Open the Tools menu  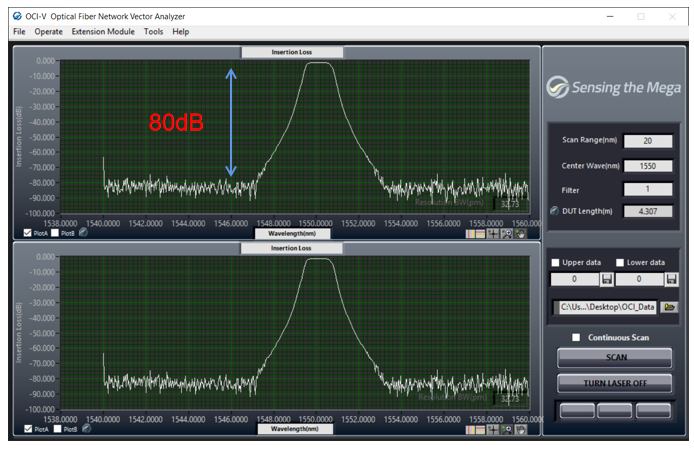(154, 31)
